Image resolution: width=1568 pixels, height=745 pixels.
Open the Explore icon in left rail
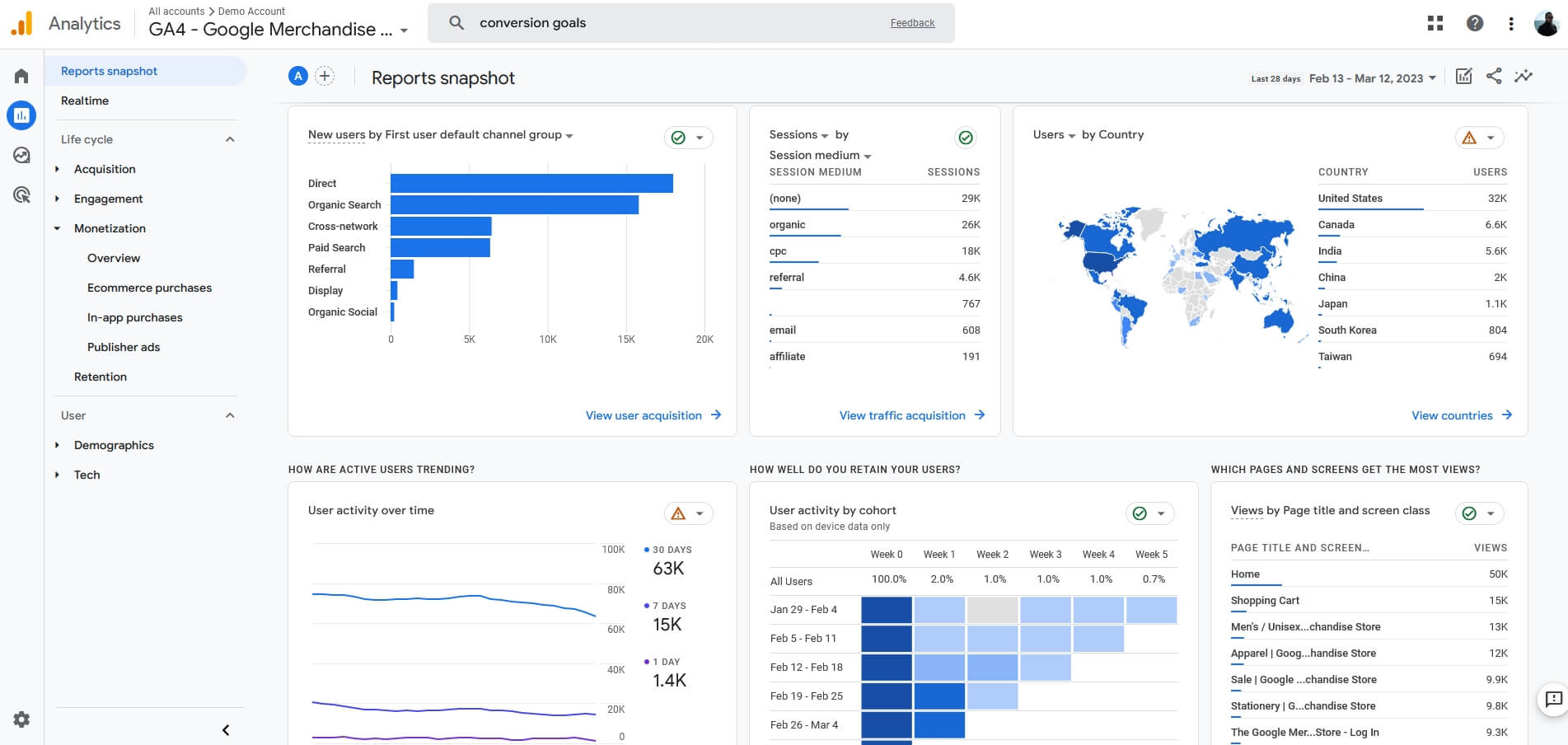(x=21, y=155)
